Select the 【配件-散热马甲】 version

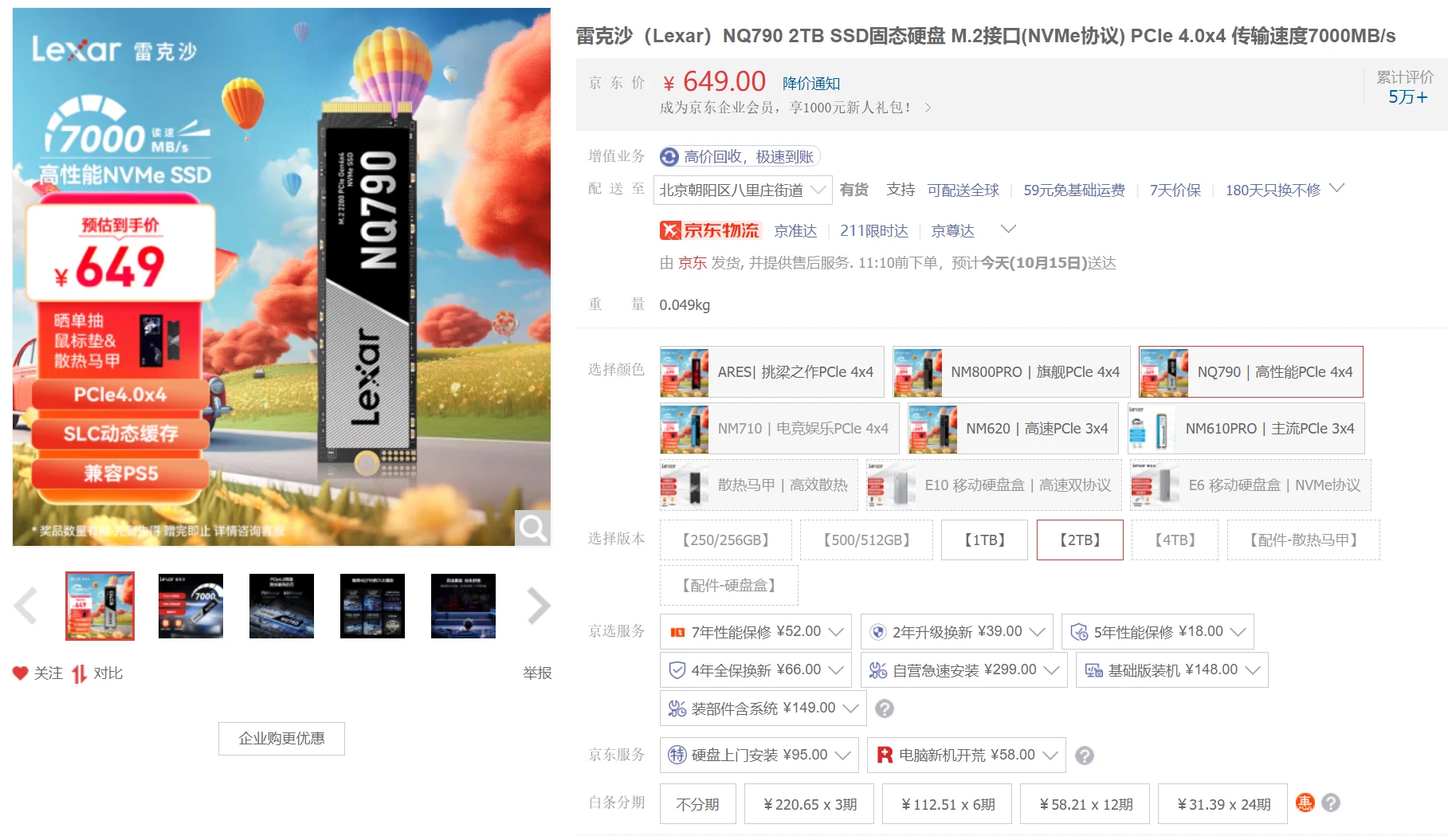click(x=1304, y=540)
